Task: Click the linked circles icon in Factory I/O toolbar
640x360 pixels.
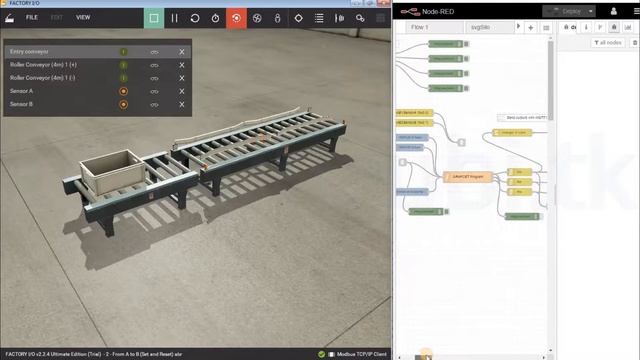Action: point(360,18)
